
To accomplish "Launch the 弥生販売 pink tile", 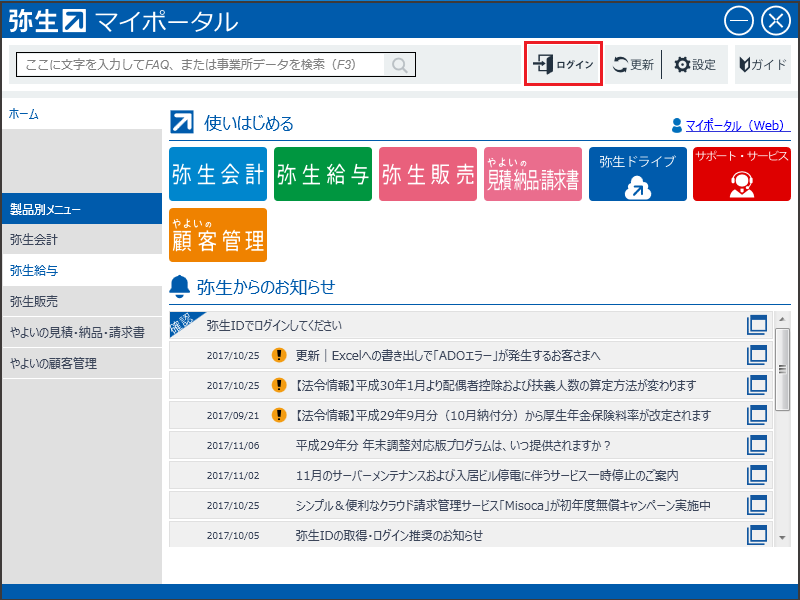I will coord(428,174).
